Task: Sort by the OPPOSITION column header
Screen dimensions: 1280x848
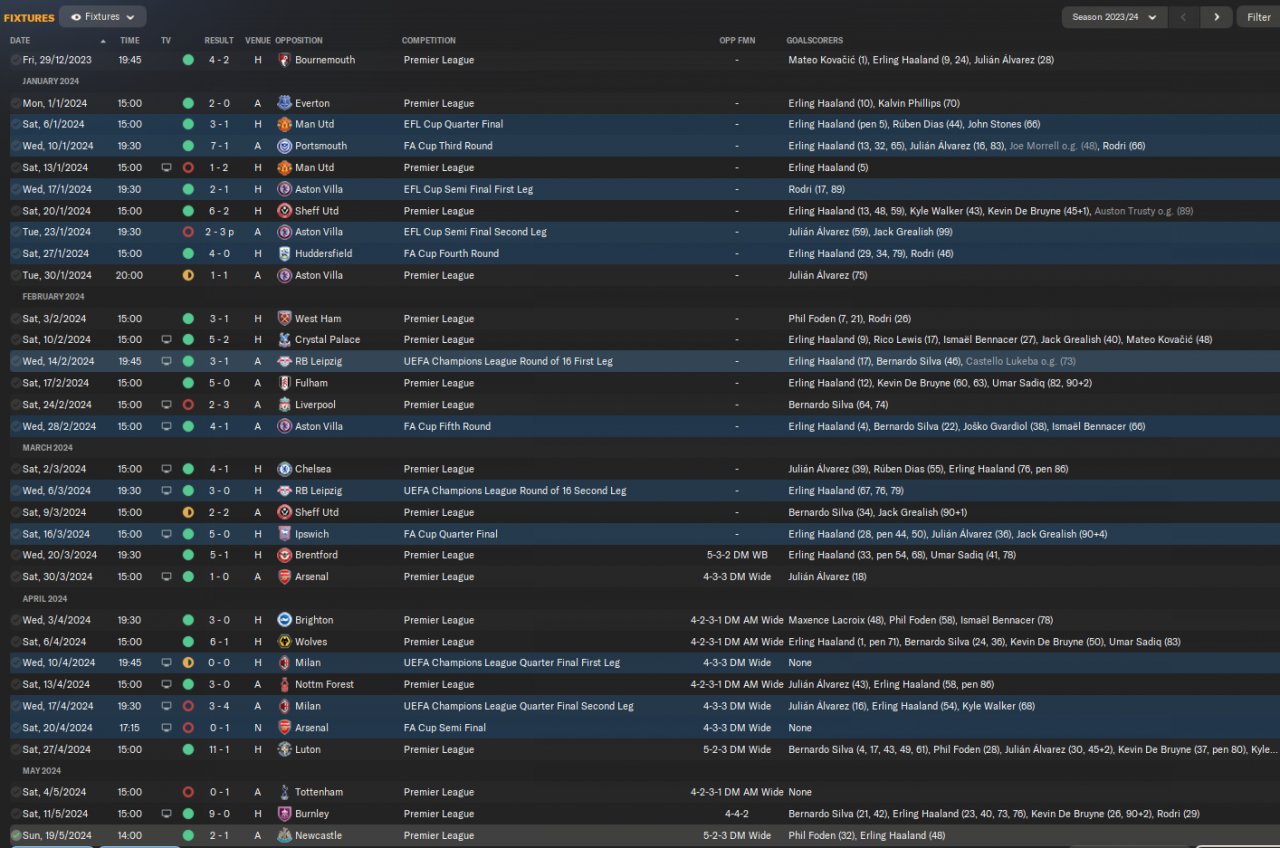Action: tap(299, 41)
